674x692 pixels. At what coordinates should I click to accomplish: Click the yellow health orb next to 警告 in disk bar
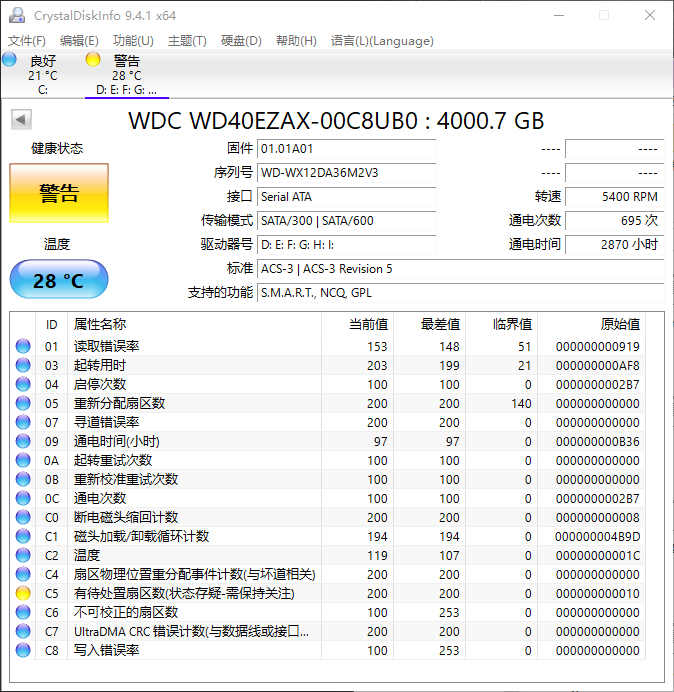93,59
